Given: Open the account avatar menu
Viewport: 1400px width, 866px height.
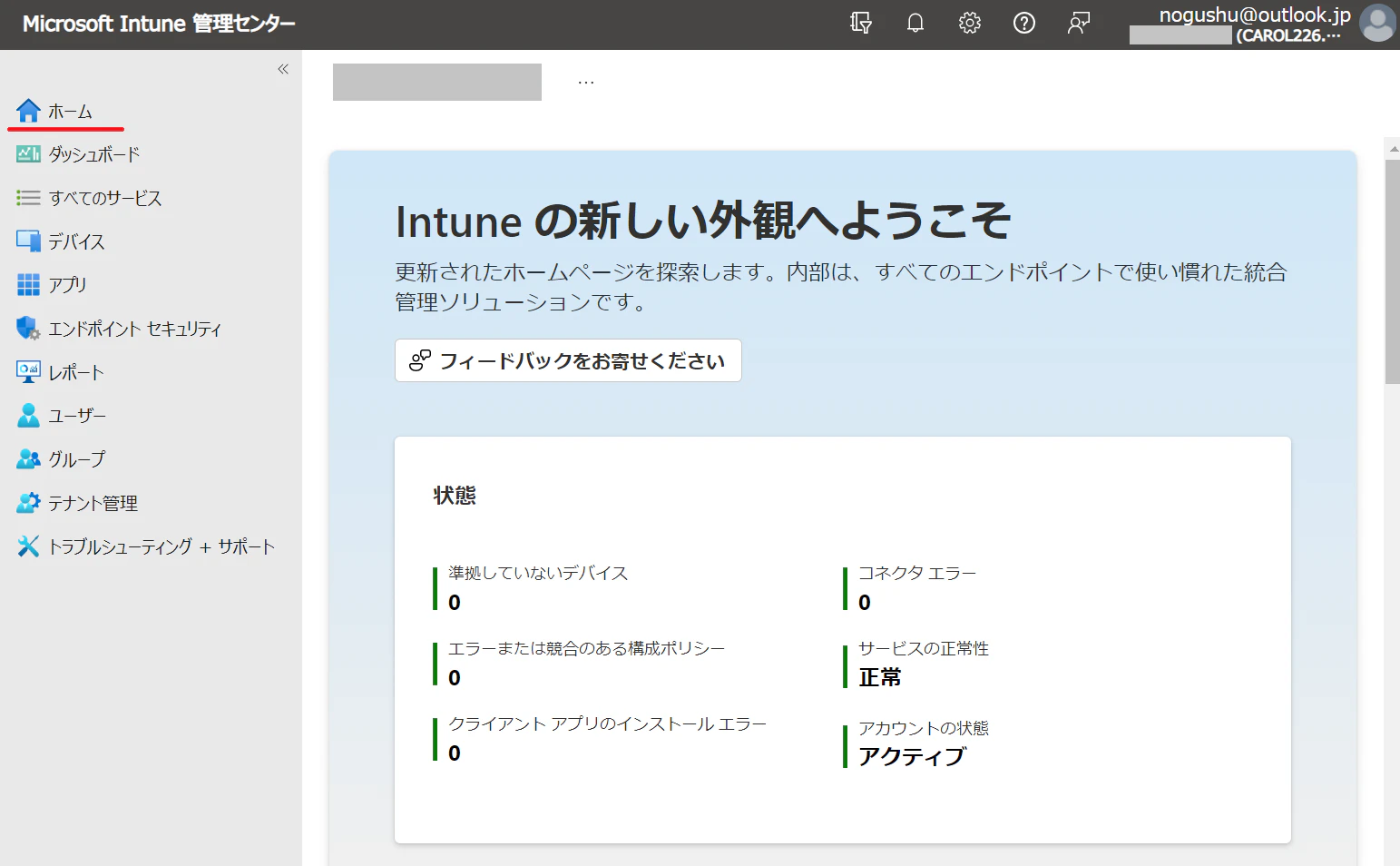Looking at the screenshot, I should 1377,24.
